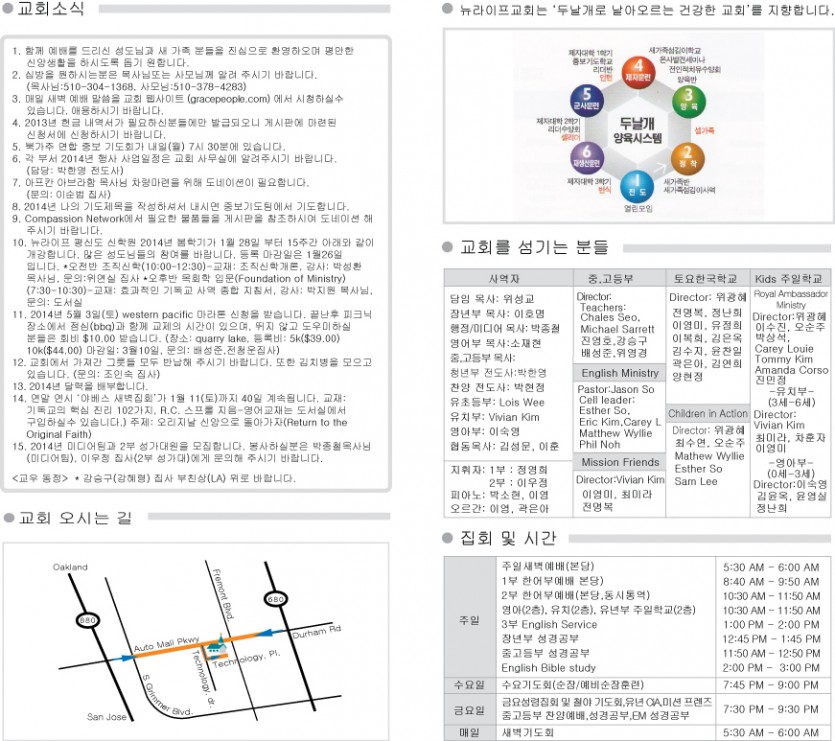Select the church building icon on the map
The image size is (835, 741).
pos(215,646)
